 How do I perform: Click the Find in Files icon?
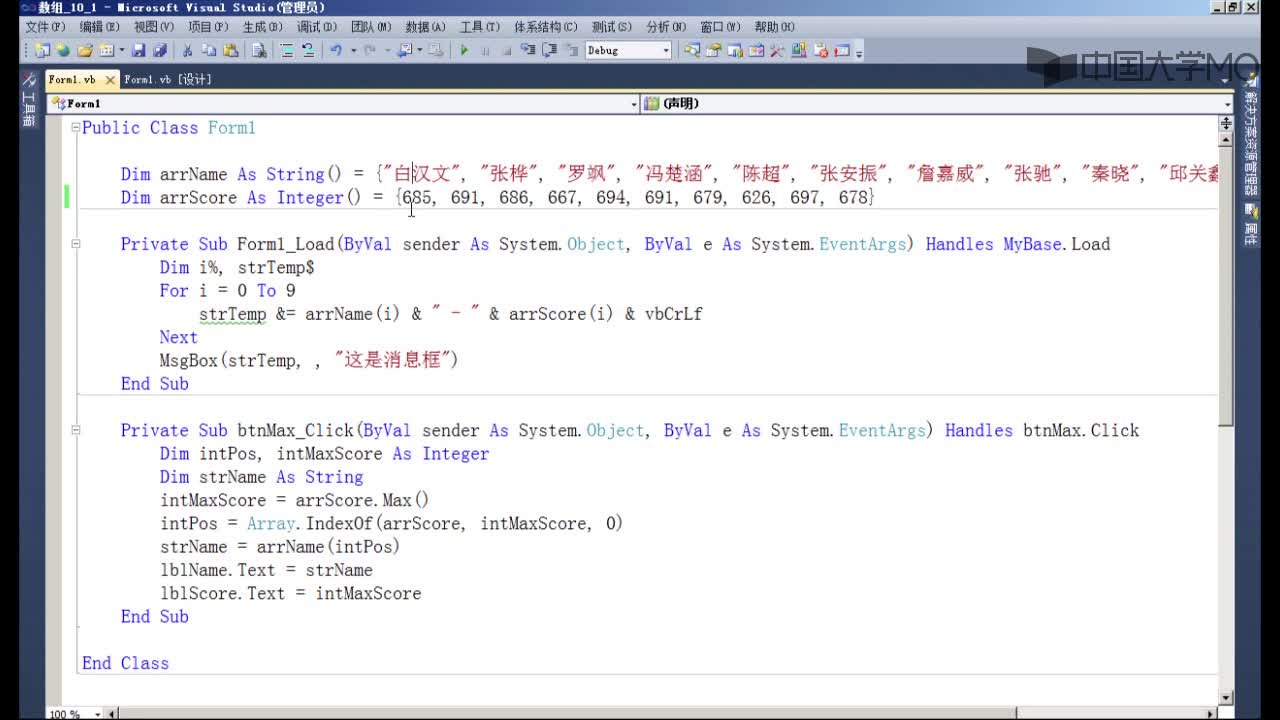tap(259, 50)
